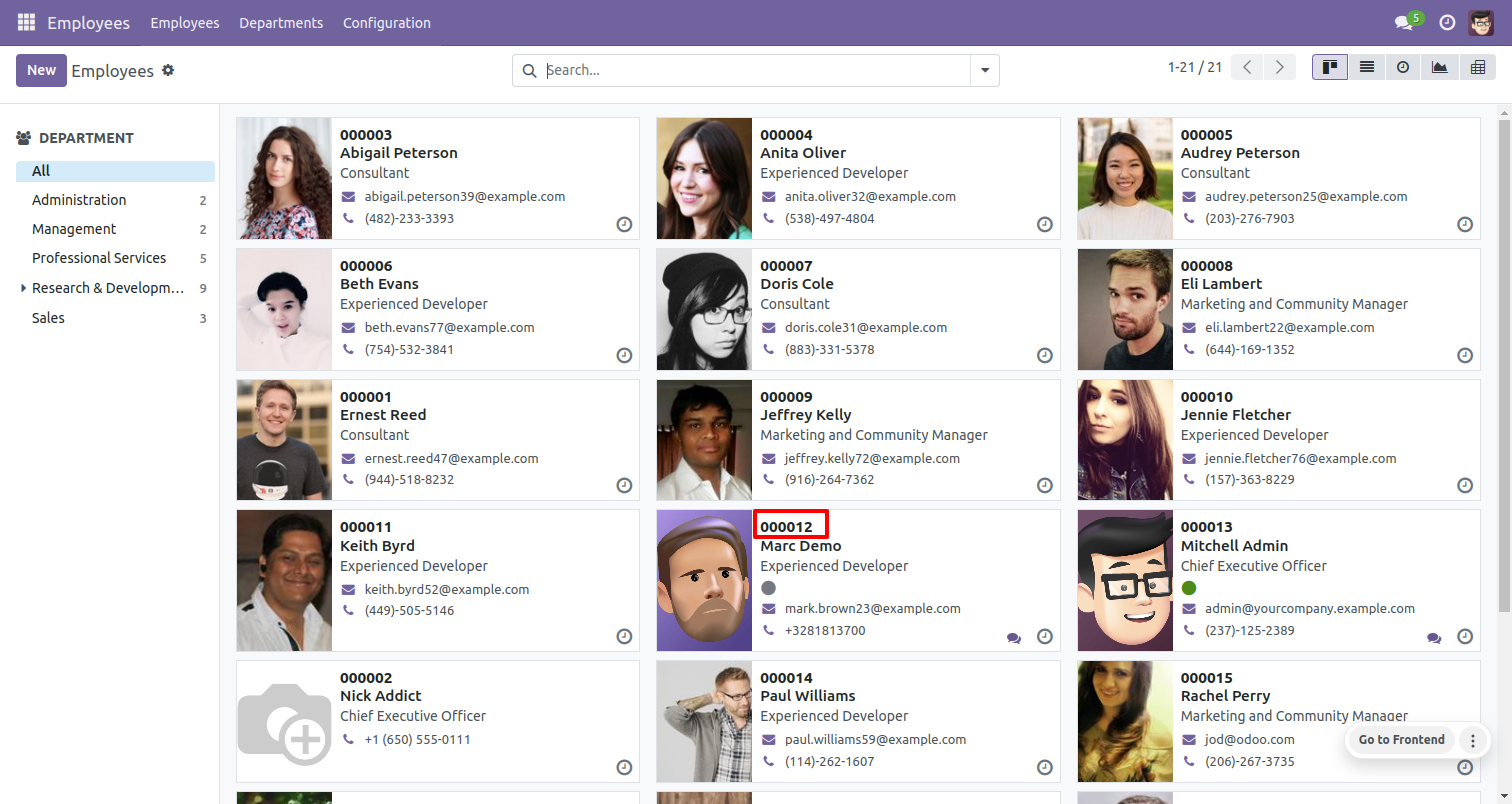Switch to Pivot view

1477,67
